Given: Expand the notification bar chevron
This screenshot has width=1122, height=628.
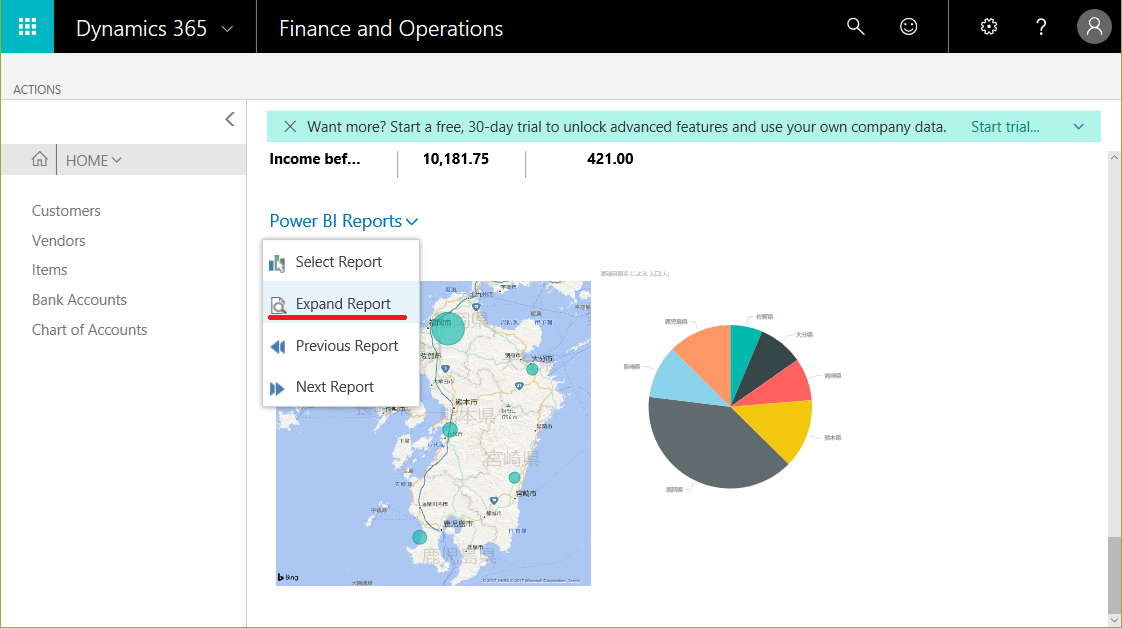Looking at the screenshot, I should pos(1078,127).
